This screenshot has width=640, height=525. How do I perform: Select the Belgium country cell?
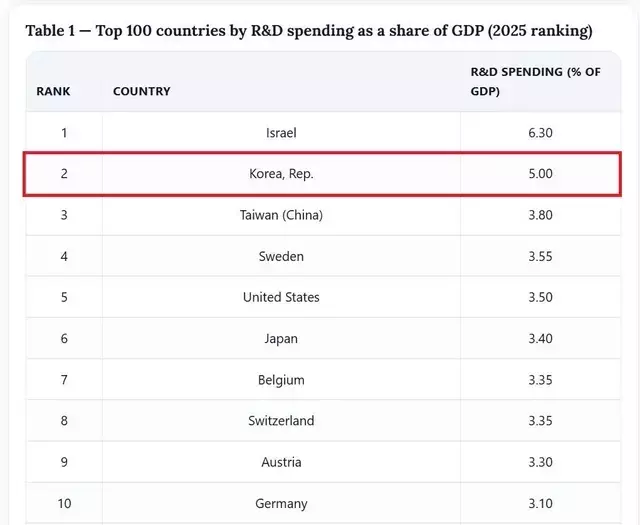pos(281,380)
